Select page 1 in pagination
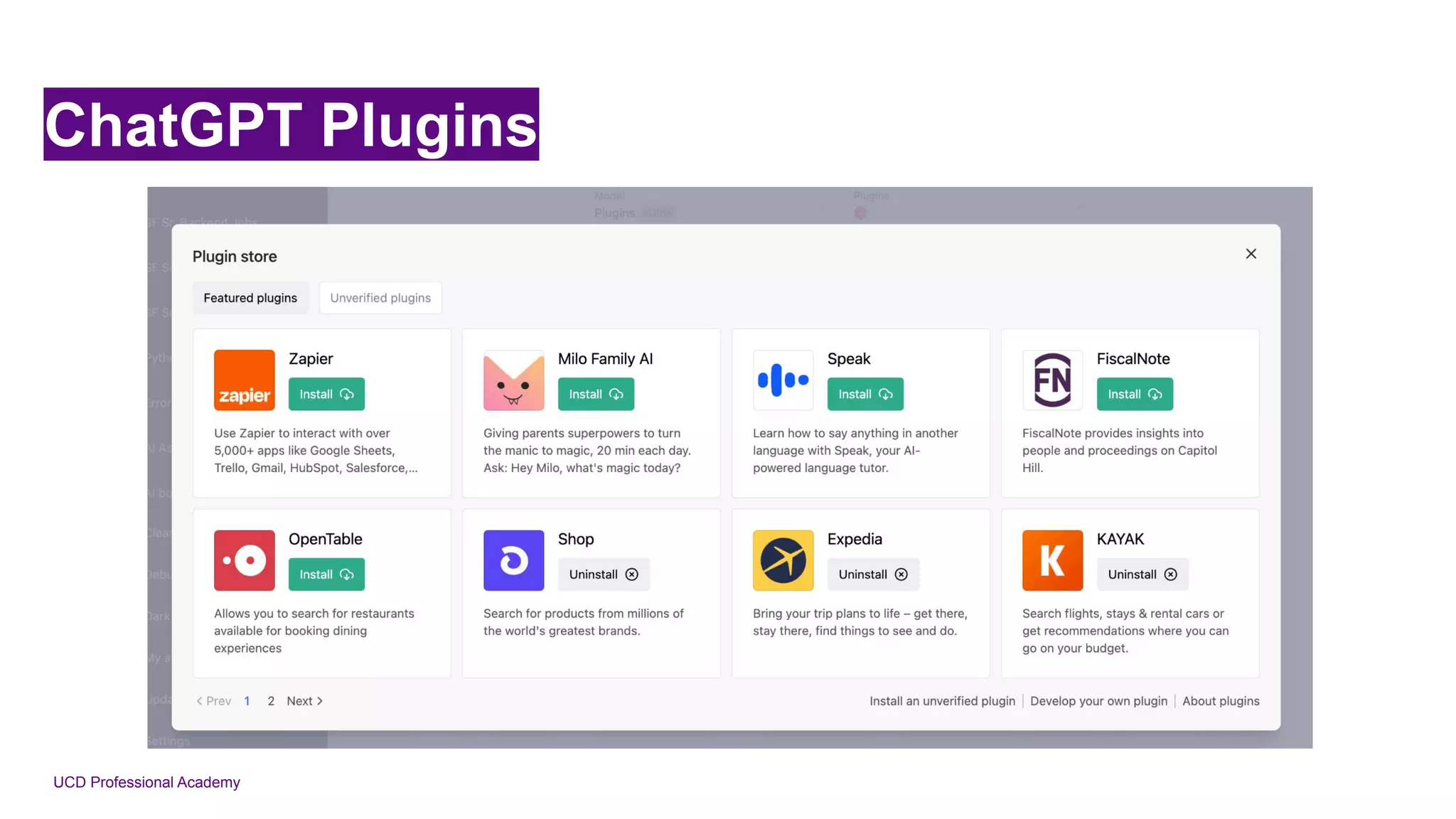The height and width of the screenshot is (819, 1456). coord(247,701)
